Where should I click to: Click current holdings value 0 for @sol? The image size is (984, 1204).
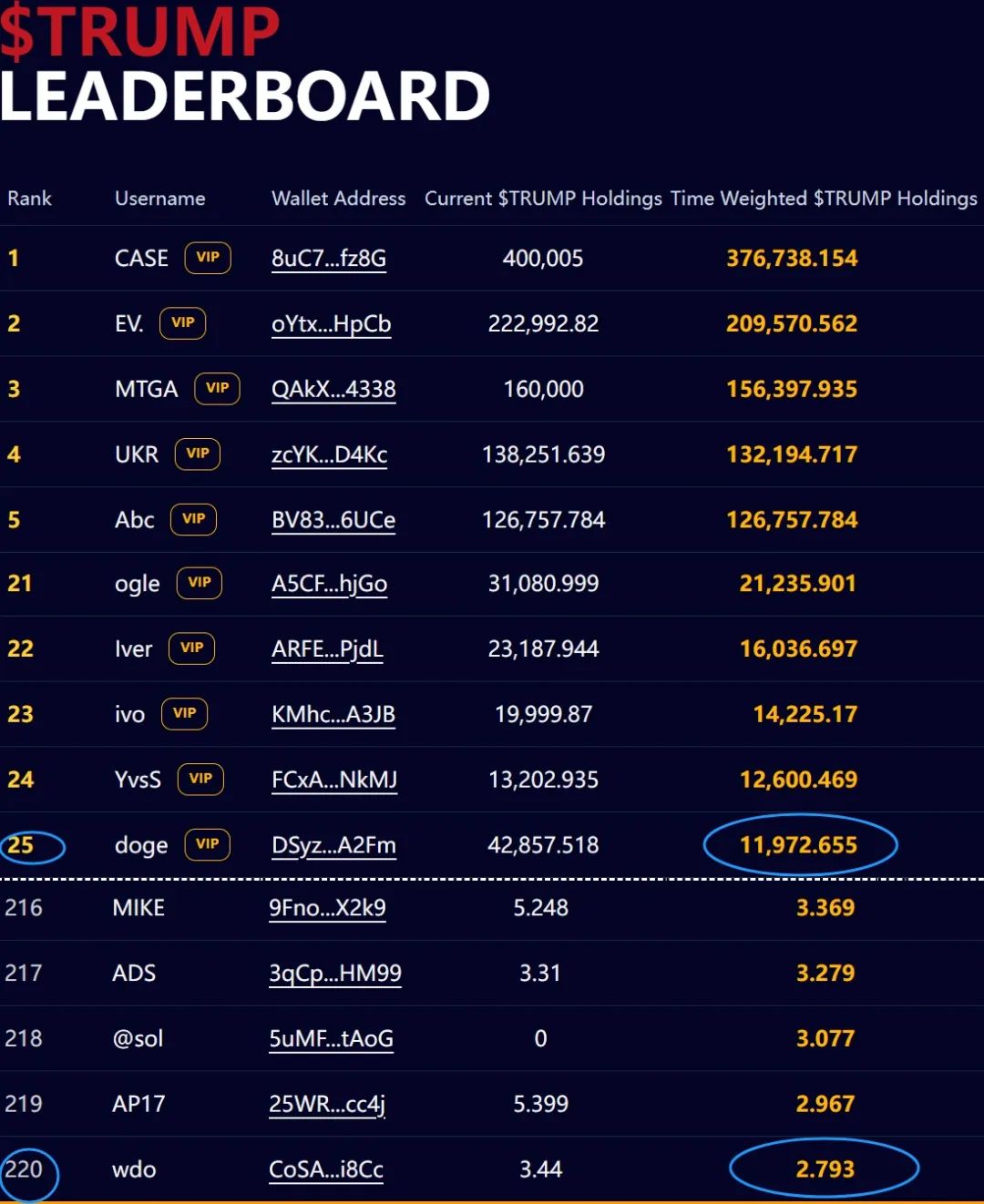[x=540, y=1039]
